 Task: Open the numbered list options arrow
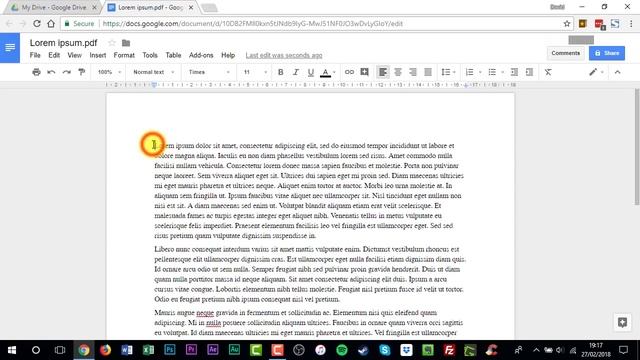pyautogui.click(x=480, y=72)
